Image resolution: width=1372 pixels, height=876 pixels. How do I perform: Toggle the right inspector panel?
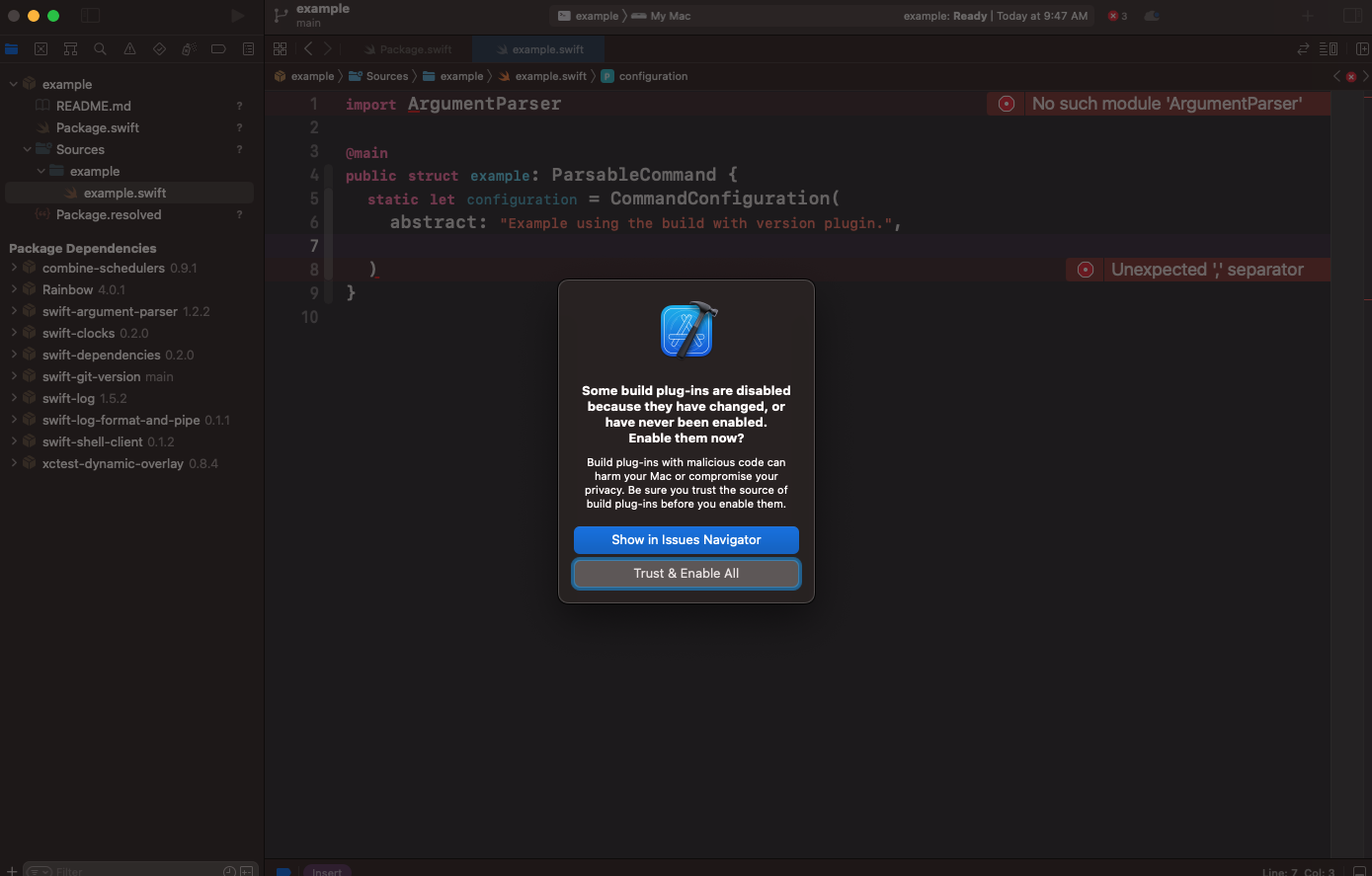pos(1352,16)
